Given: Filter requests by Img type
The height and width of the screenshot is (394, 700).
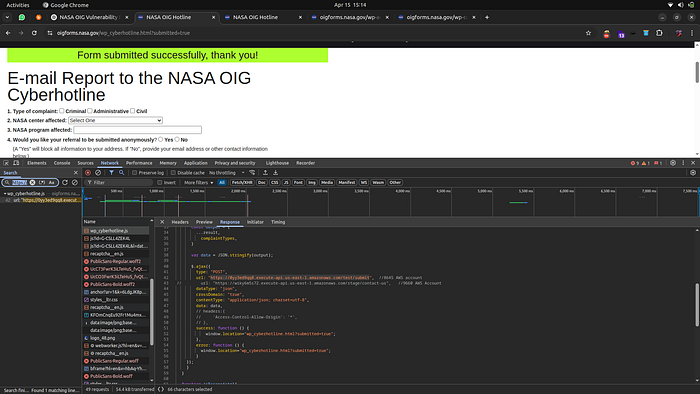Looking at the screenshot, I should (x=312, y=182).
